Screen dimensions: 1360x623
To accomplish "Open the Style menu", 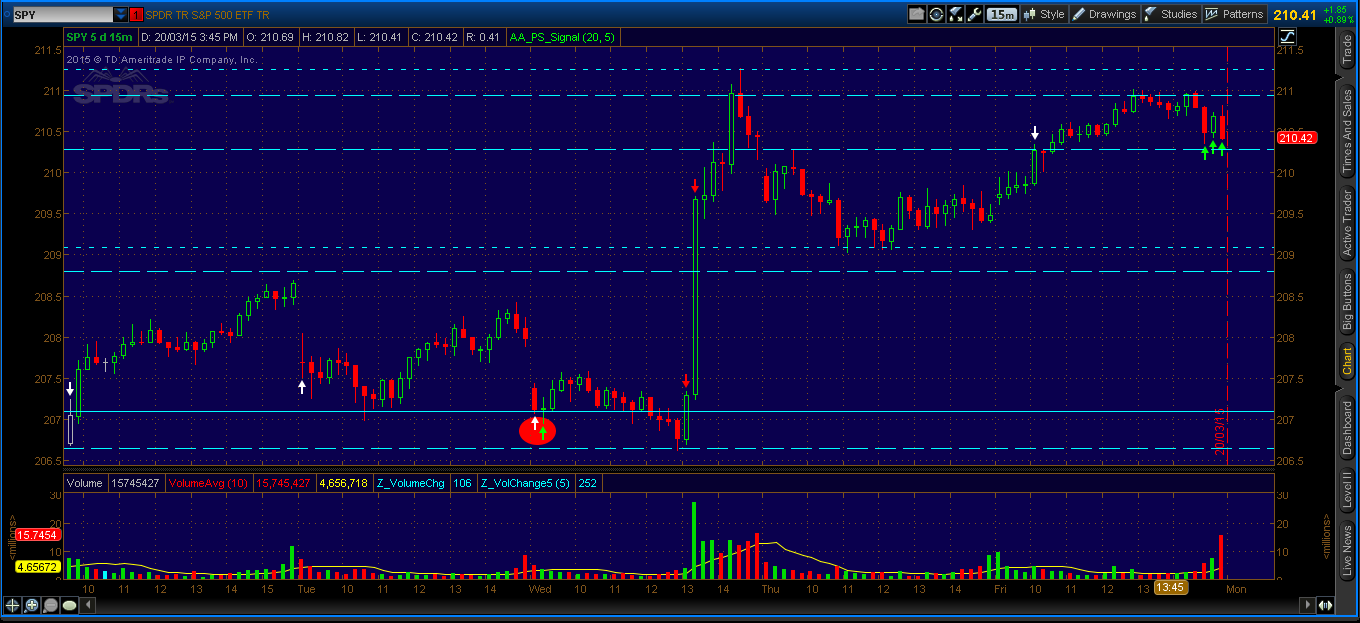I will point(1044,14).
